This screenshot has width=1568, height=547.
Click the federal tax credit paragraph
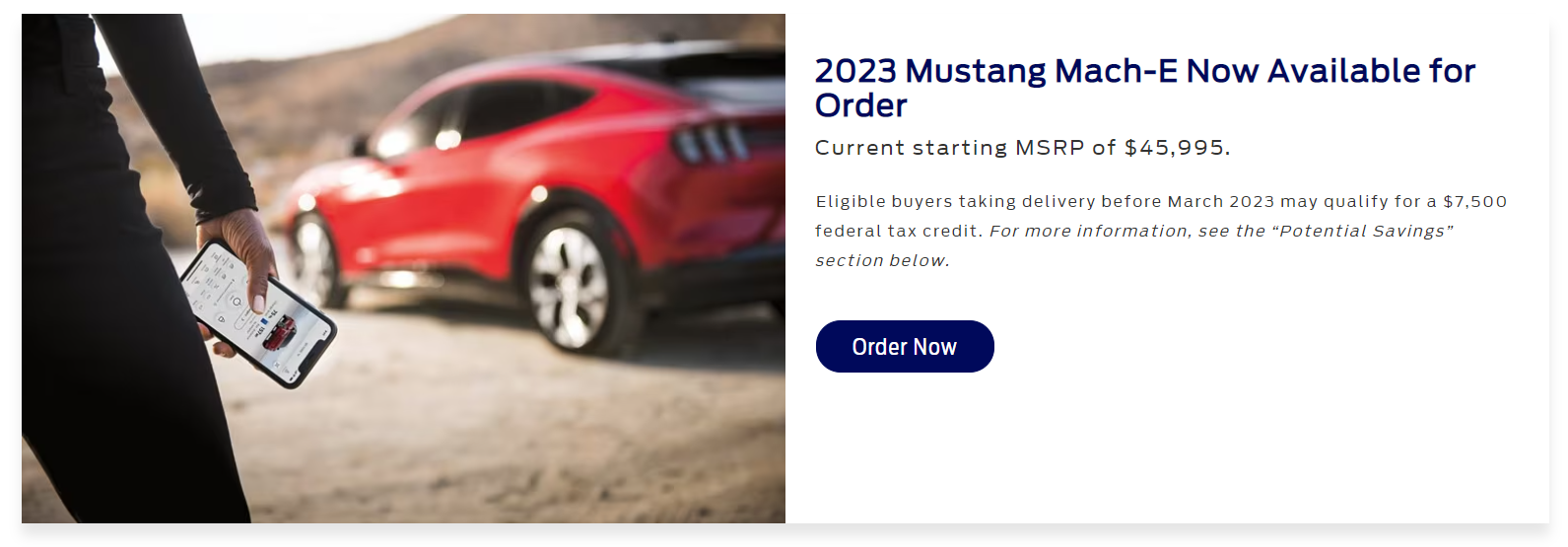1161,231
